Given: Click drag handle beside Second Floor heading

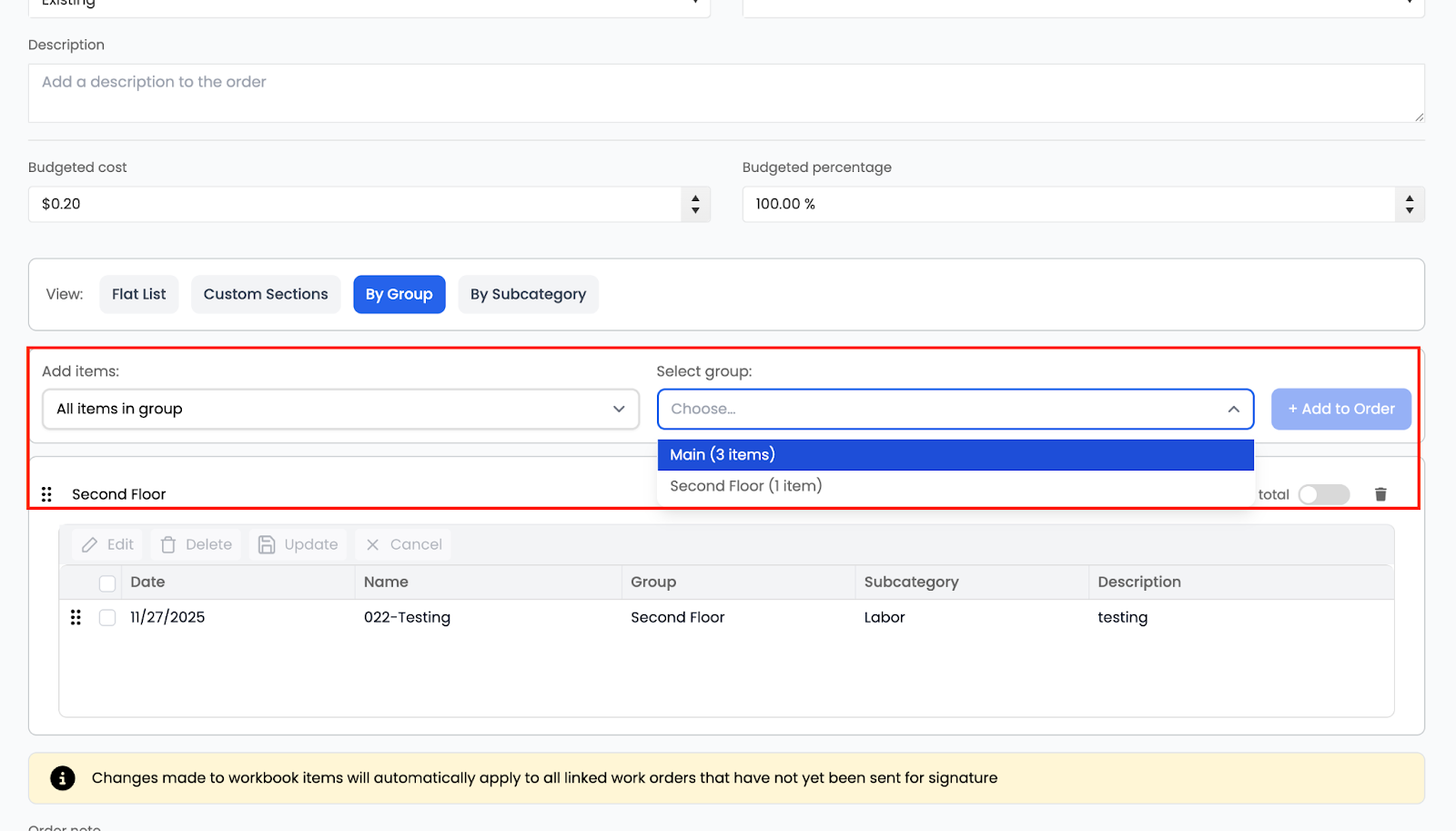Looking at the screenshot, I should [46, 494].
